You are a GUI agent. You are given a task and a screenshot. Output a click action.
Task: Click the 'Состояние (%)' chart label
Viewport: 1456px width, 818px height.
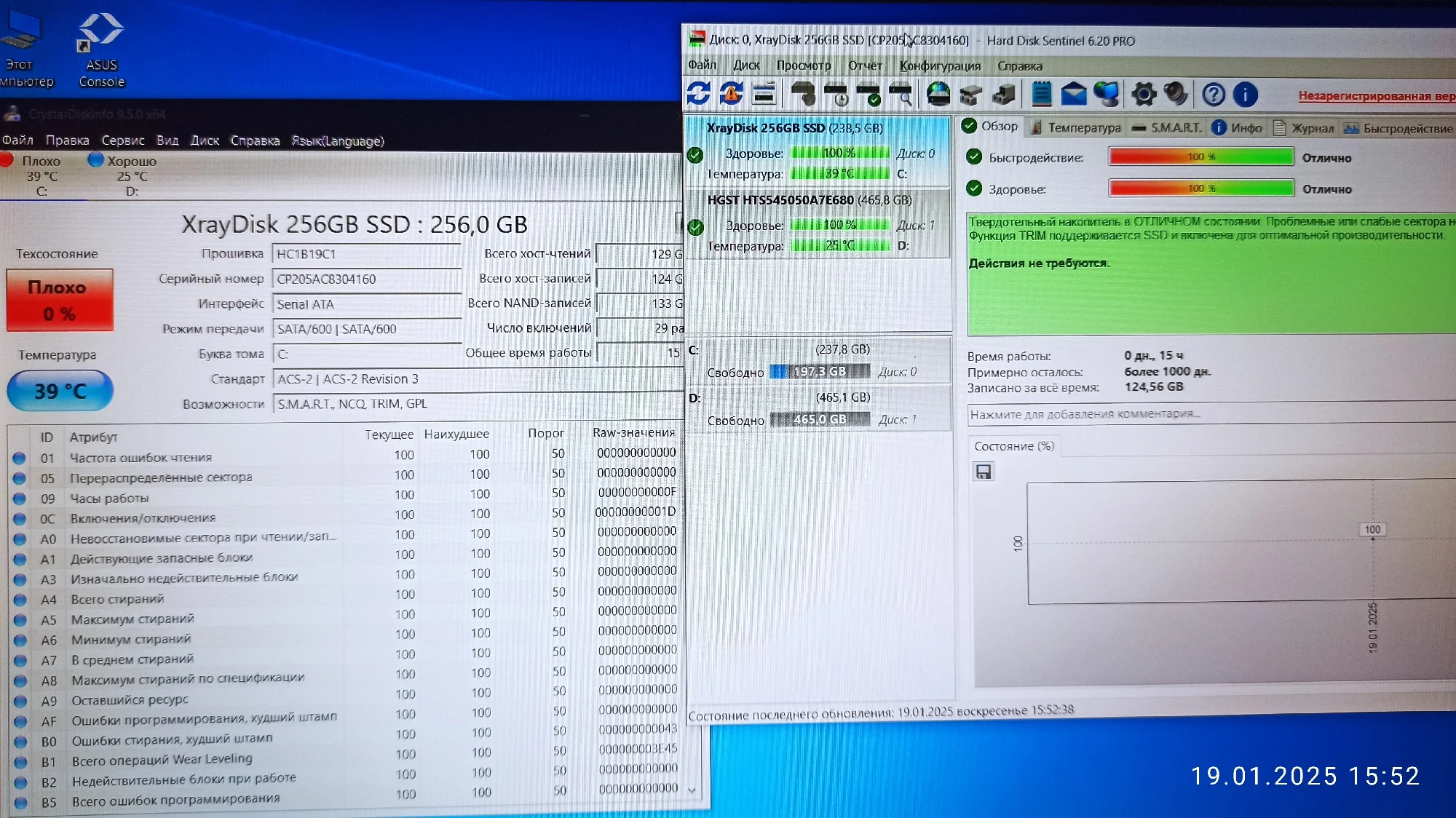[x=1014, y=446]
